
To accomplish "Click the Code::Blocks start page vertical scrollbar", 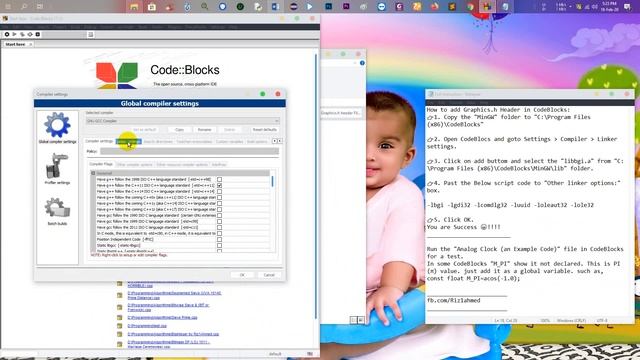I will pyautogui.click(x=316, y=186).
